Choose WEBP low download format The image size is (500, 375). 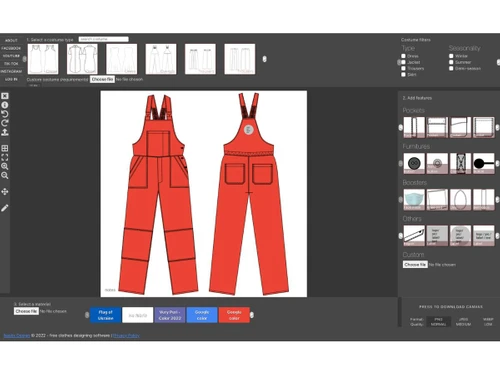488,322
